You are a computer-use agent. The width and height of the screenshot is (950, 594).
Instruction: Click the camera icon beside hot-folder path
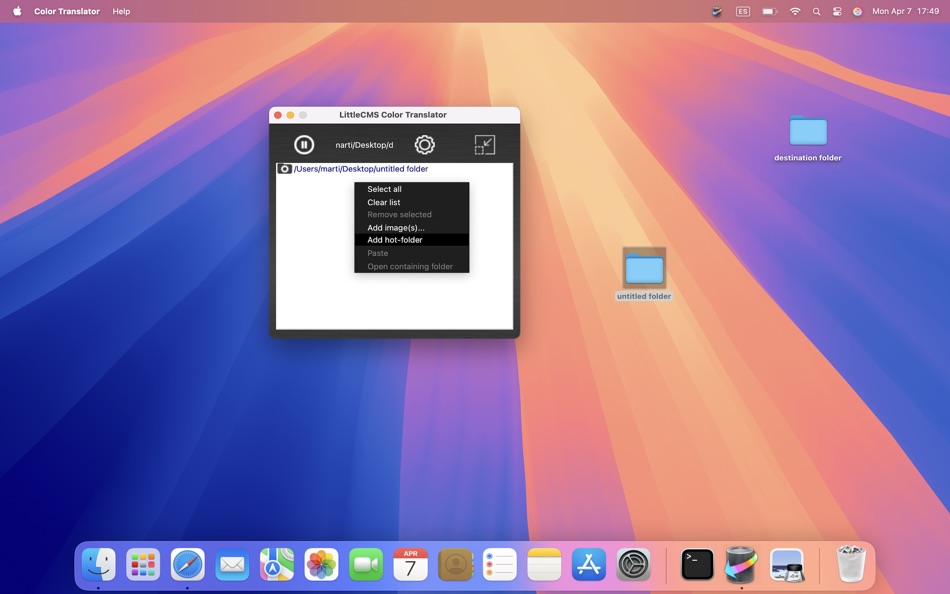click(x=284, y=169)
